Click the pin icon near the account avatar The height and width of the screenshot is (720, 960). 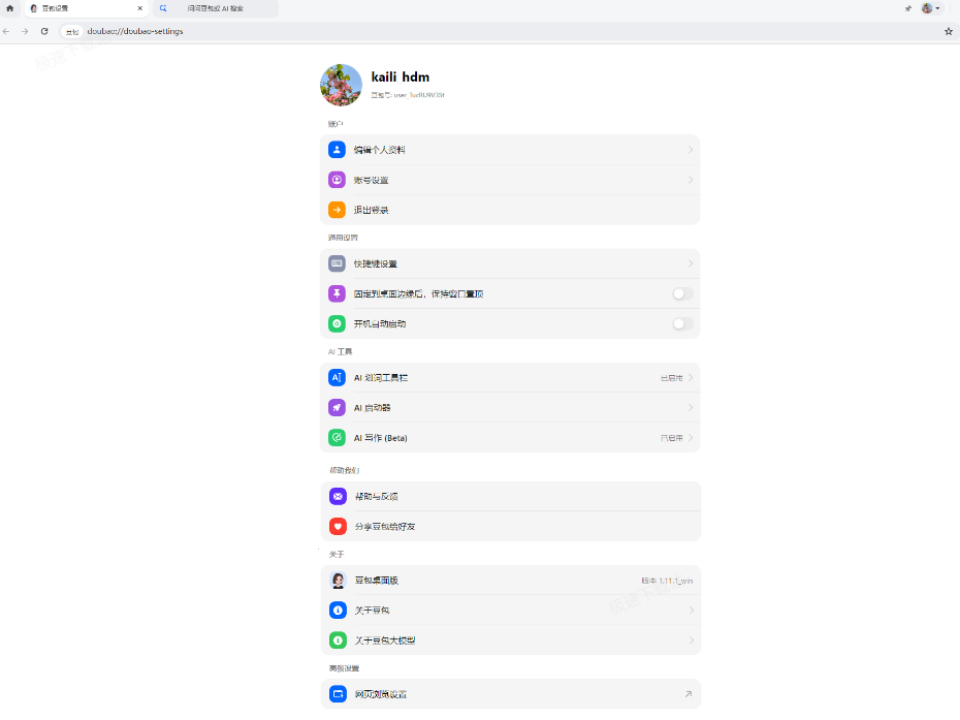(909, 9)
